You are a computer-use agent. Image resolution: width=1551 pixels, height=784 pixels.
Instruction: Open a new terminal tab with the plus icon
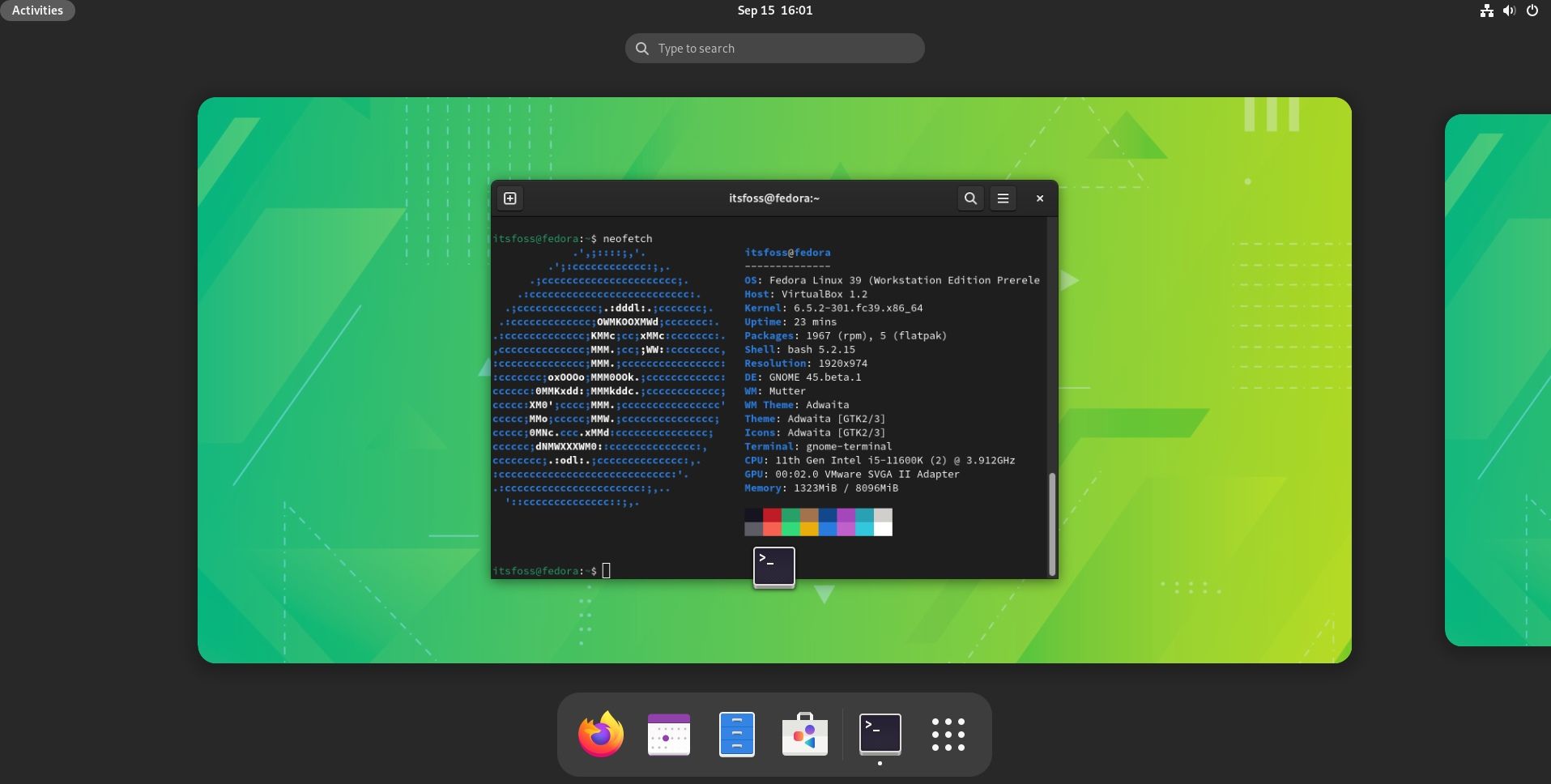click(509, 198)
